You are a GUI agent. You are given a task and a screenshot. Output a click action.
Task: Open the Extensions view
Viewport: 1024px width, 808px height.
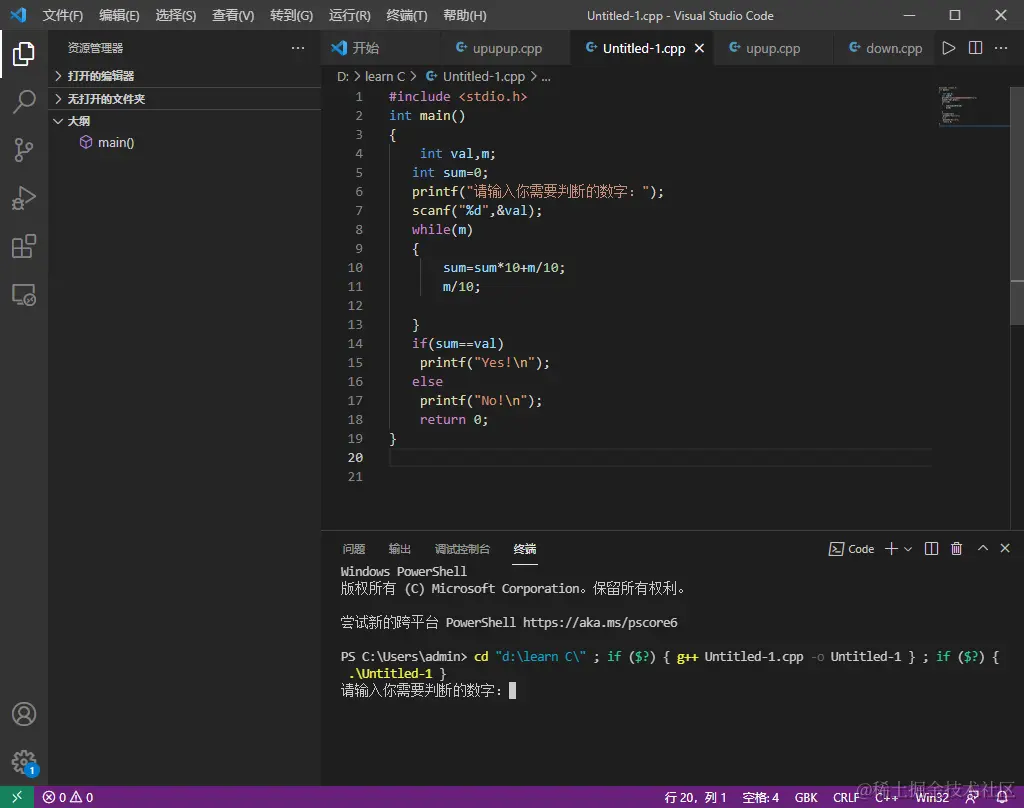click(x=24, y=246)
